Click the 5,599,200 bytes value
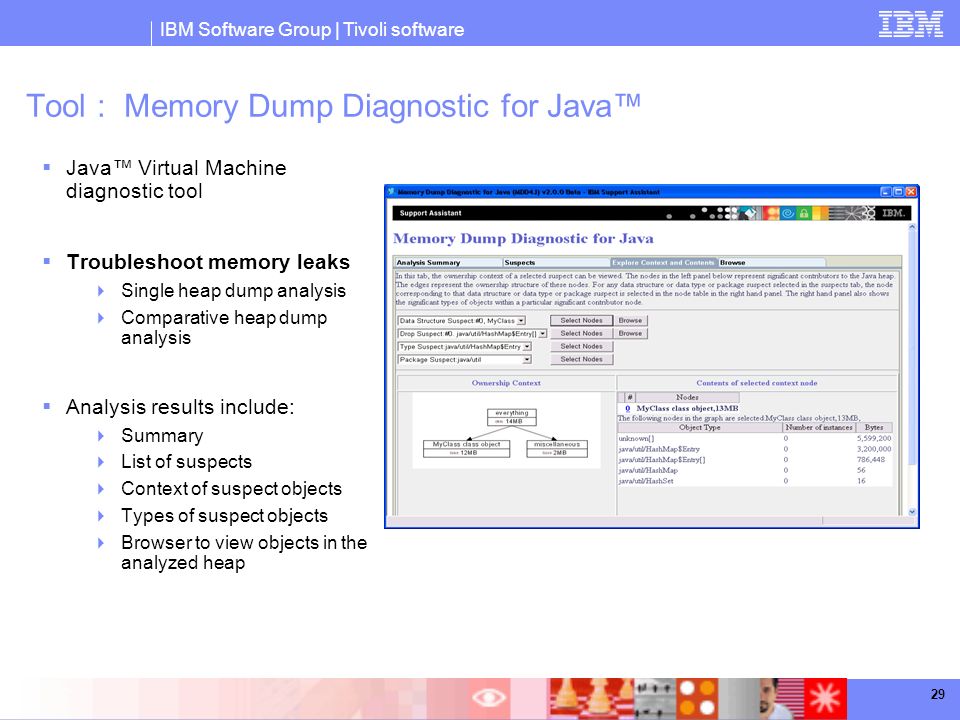 tap(874, 438)
